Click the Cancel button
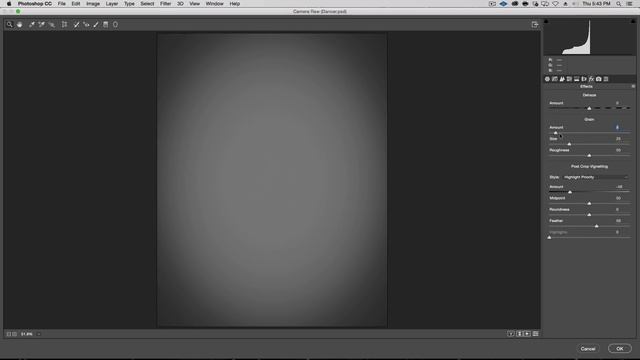Image resolution: width=640 pixels, height=360 pixels. (588, 349)
